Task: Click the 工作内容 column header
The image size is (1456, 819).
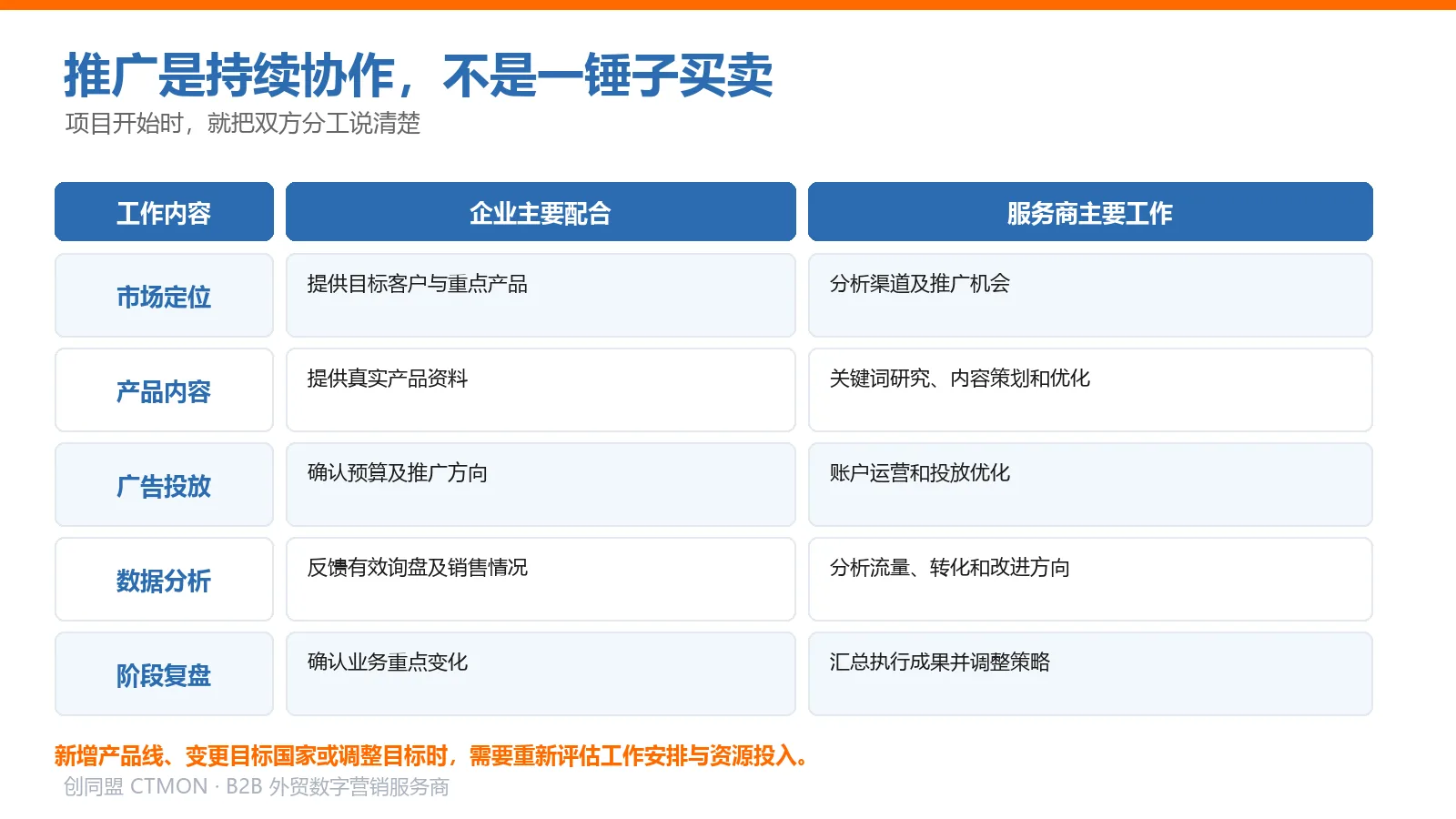Action: pyautogui.click(x=164, y=212)
